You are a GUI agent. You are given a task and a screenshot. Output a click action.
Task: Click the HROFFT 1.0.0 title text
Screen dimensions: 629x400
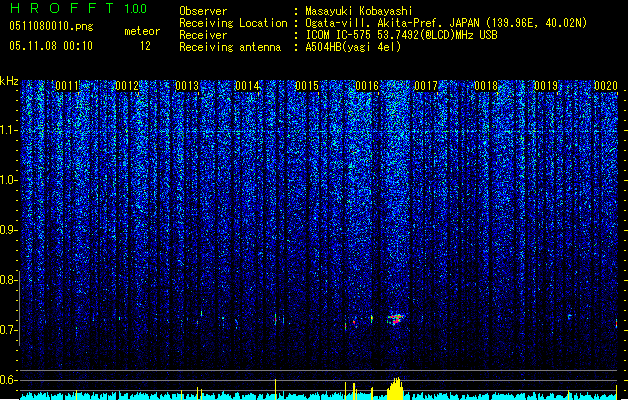click(79, 8)
